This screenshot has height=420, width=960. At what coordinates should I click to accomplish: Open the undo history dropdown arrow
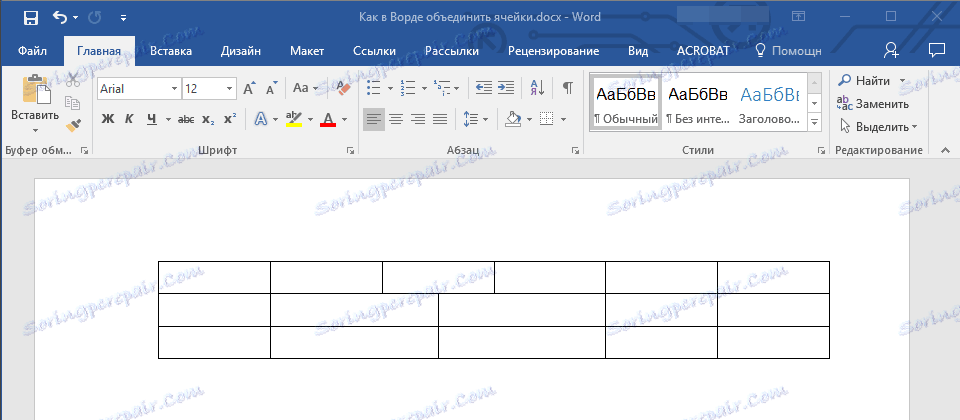coord(76,18)
